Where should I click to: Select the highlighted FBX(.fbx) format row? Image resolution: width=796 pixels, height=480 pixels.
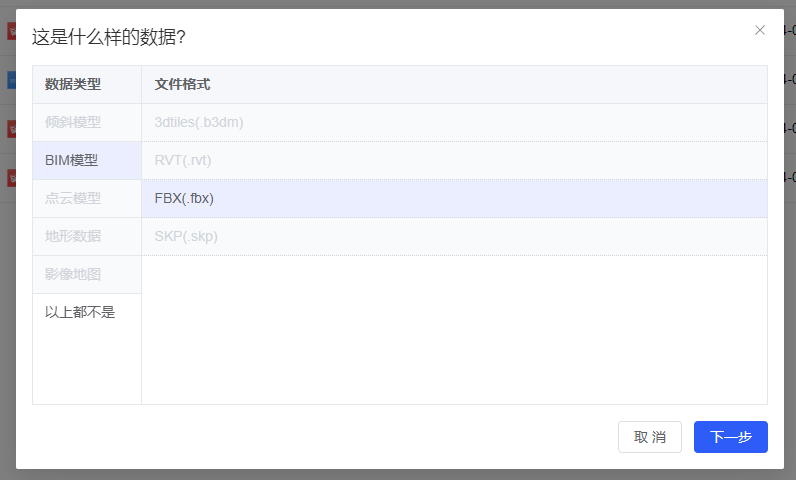coord(185,198)
